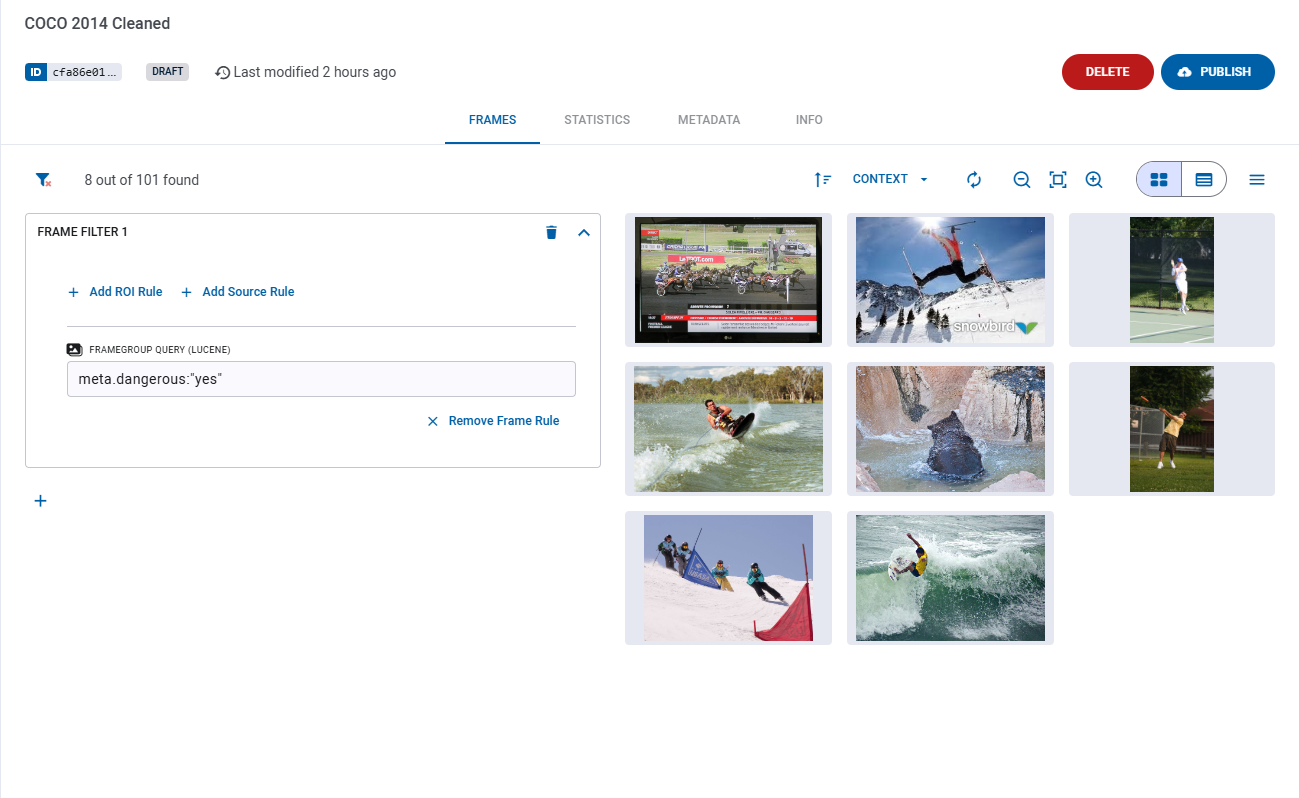Viewport: 1299px width, 798px height.
Task: Edit the Lucene query input field
Action: pyautogui.click(x=320, y=379)
